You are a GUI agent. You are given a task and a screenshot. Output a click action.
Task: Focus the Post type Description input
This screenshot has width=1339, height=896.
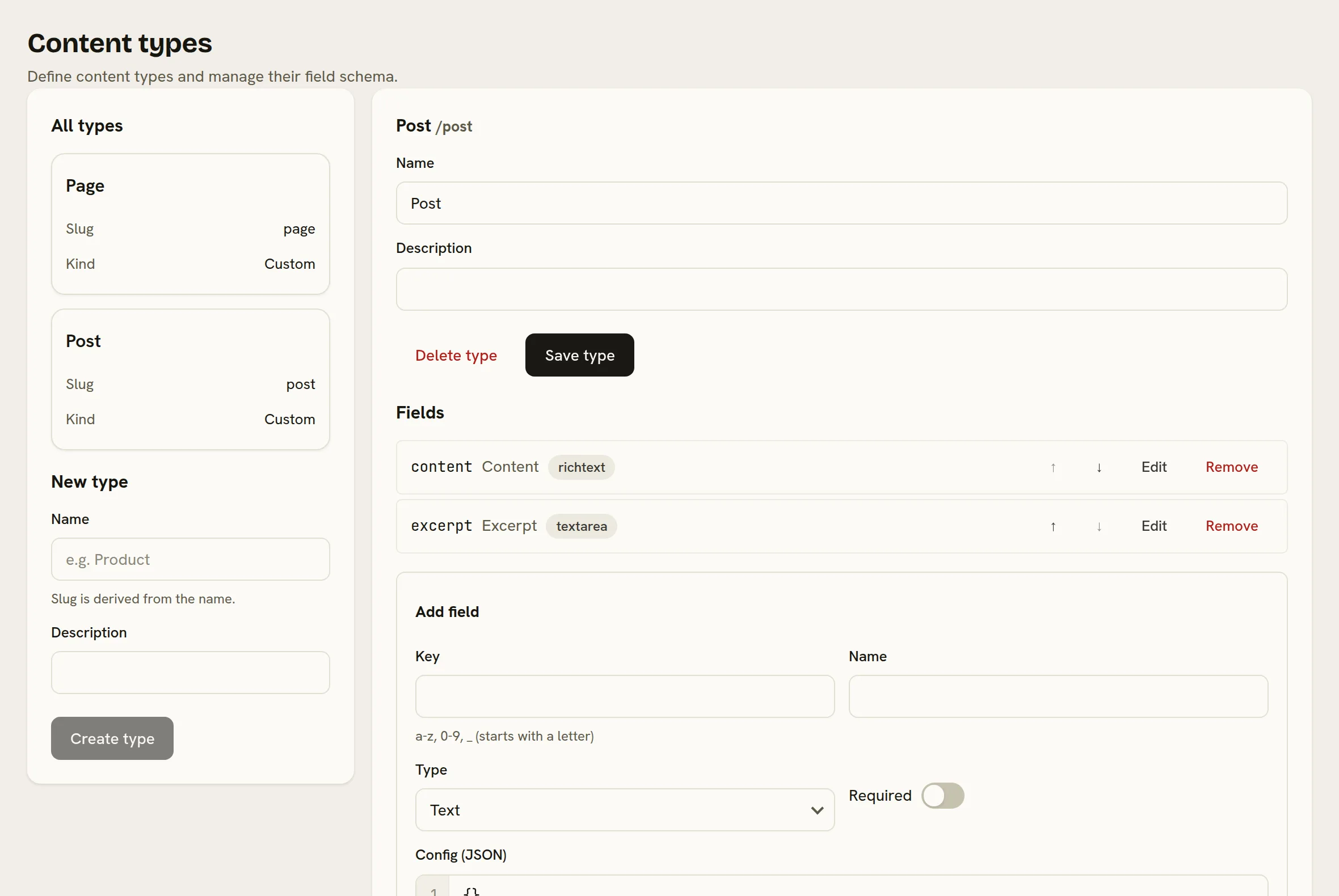pyautogui.click(x=841, y=290)
